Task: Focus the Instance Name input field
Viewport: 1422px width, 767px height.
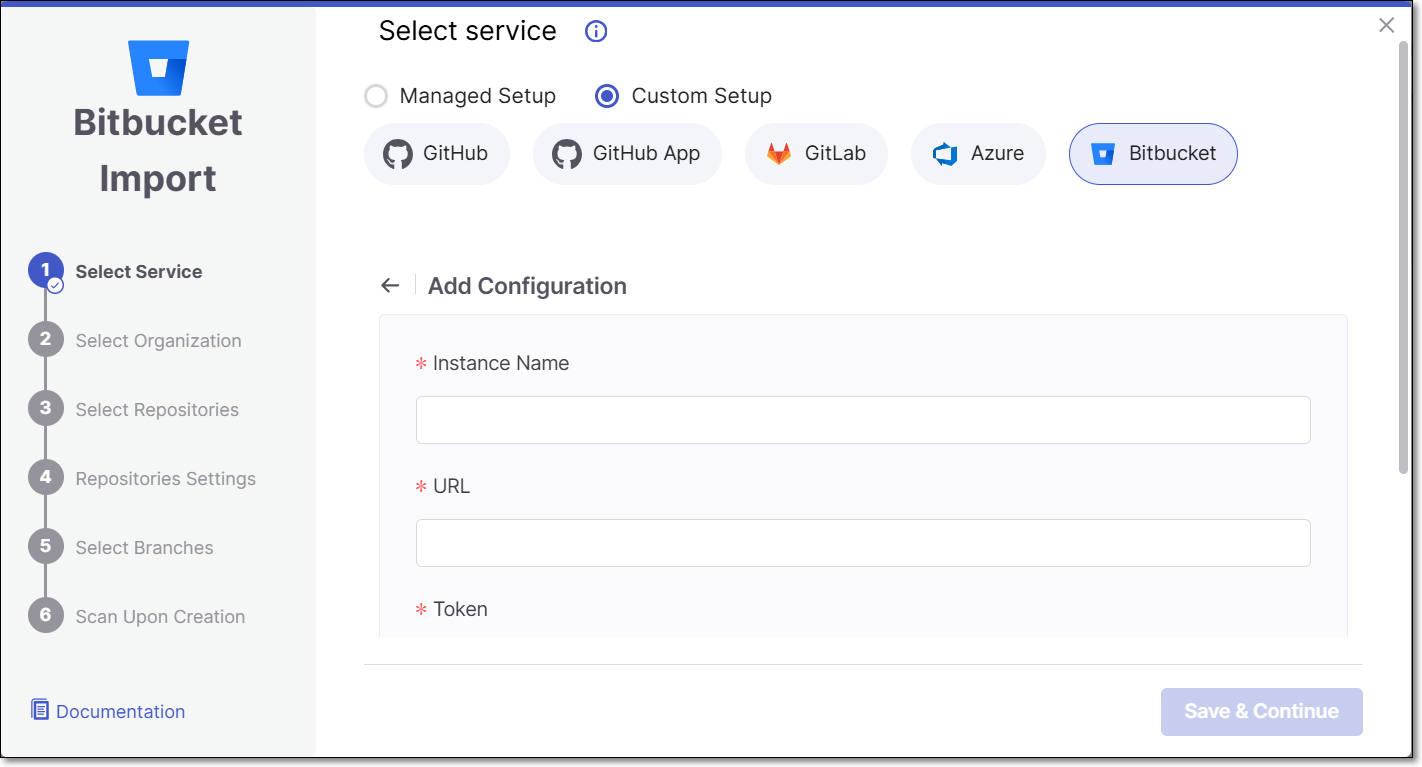Action: (x=863, y=420)
